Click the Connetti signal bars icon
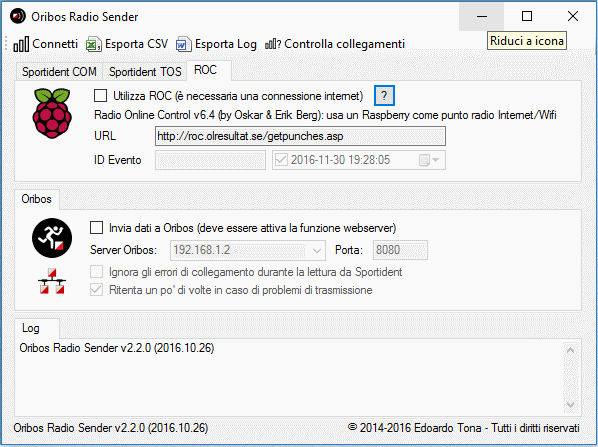Screen dimensions: 598x447 click(x=21, y=44)
